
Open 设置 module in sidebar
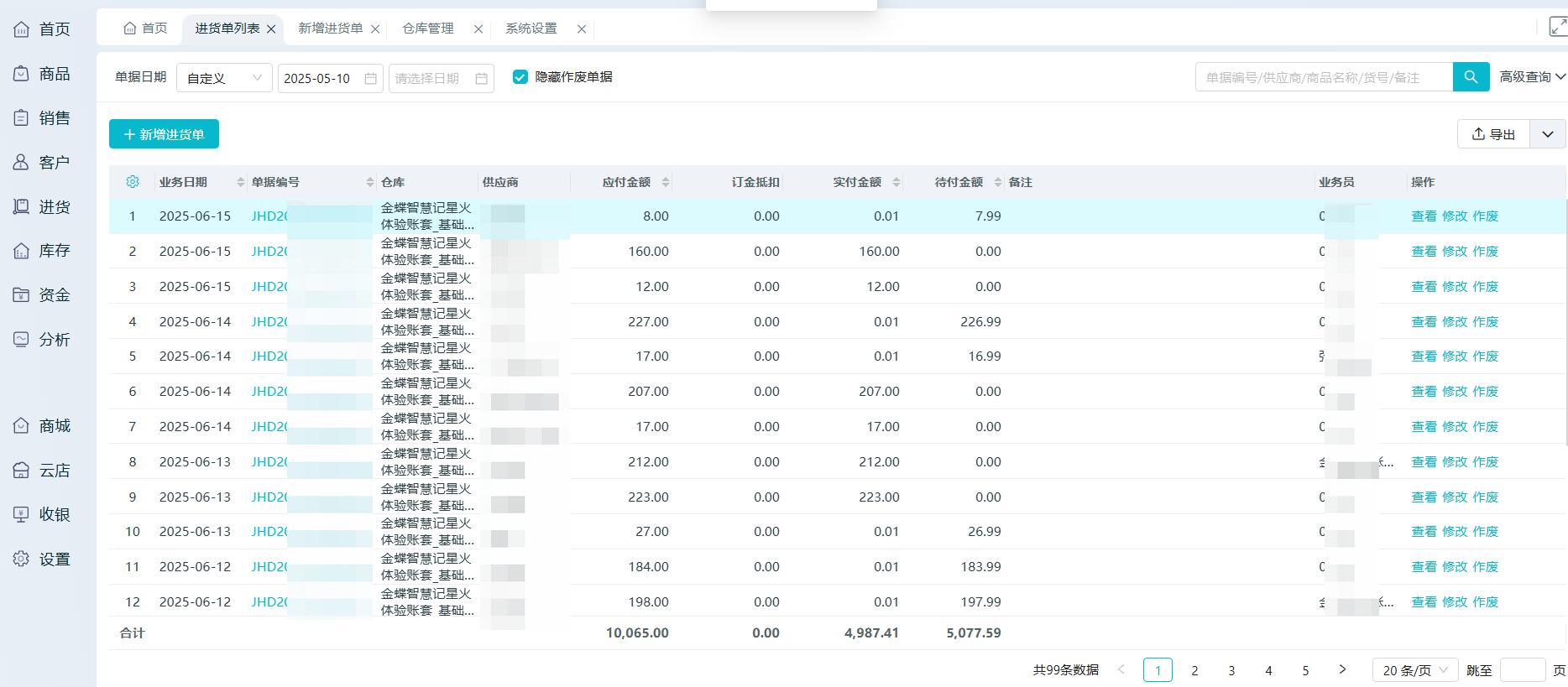(42, 559)
